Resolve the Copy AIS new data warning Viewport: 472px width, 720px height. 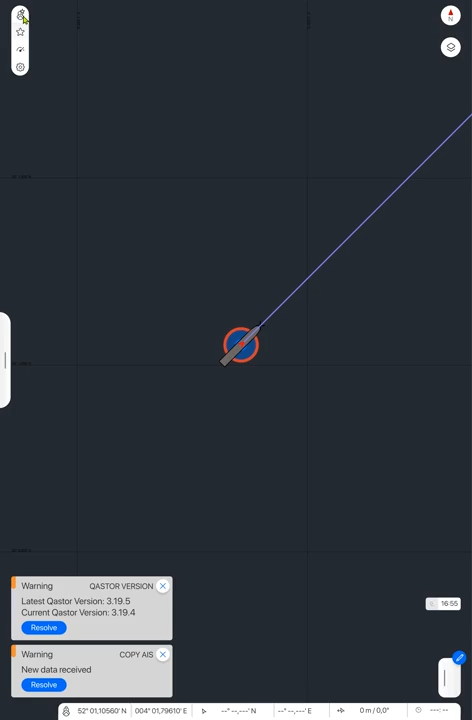(x=44, y=685)
